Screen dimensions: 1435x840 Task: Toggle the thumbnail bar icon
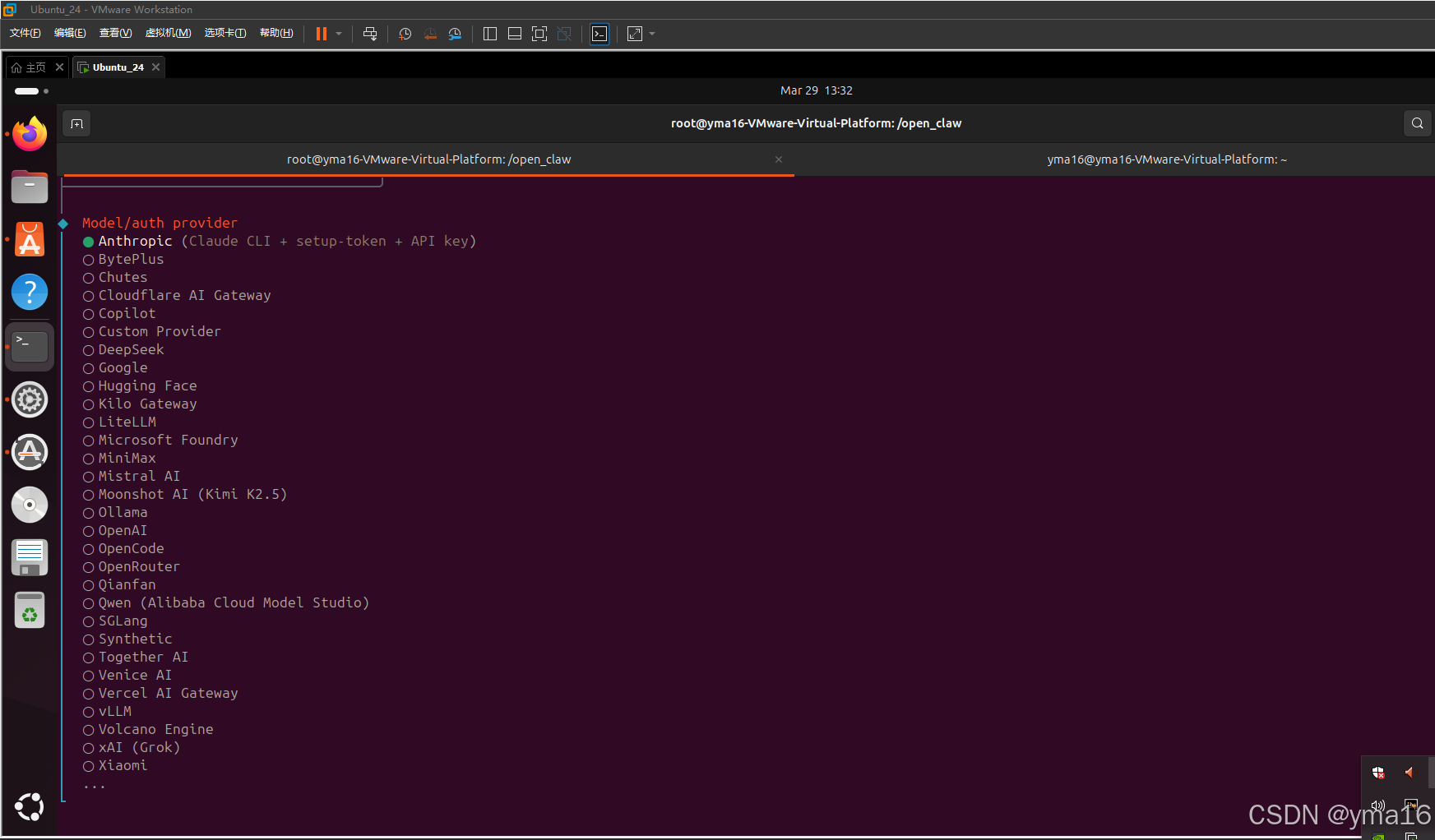tap(515, 34)
